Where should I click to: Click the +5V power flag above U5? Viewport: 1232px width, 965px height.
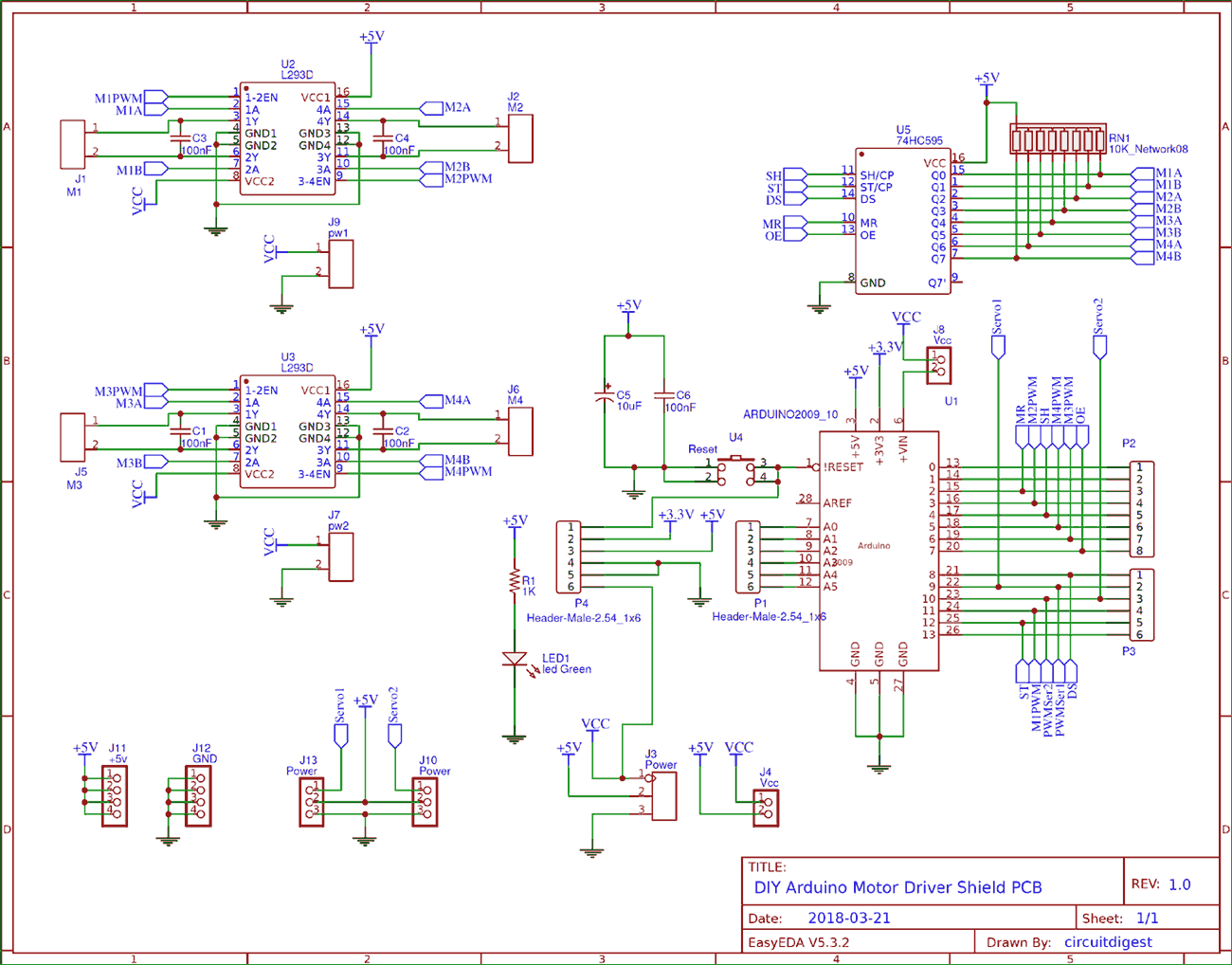coord(987,81)
